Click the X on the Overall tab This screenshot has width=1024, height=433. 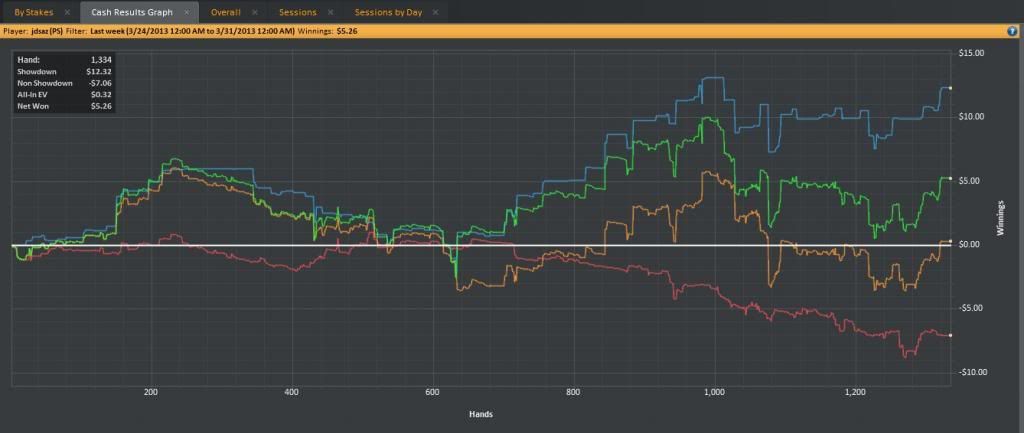pos(255,12)
